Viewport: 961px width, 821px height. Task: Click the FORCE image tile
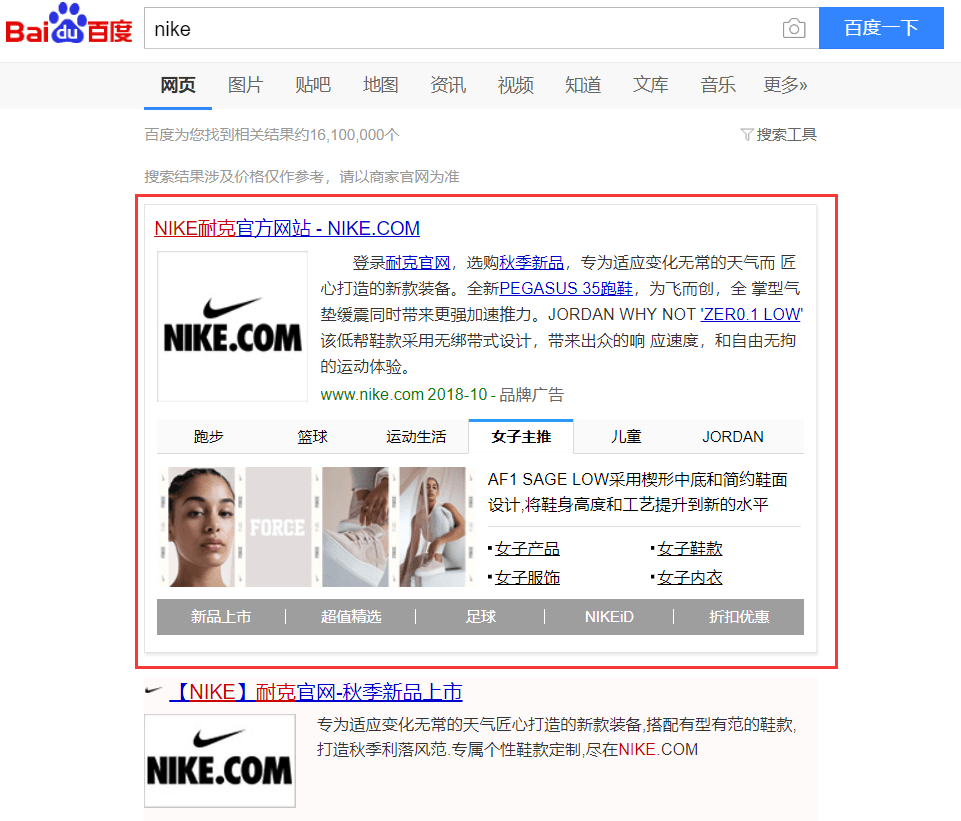click(278, 527)
